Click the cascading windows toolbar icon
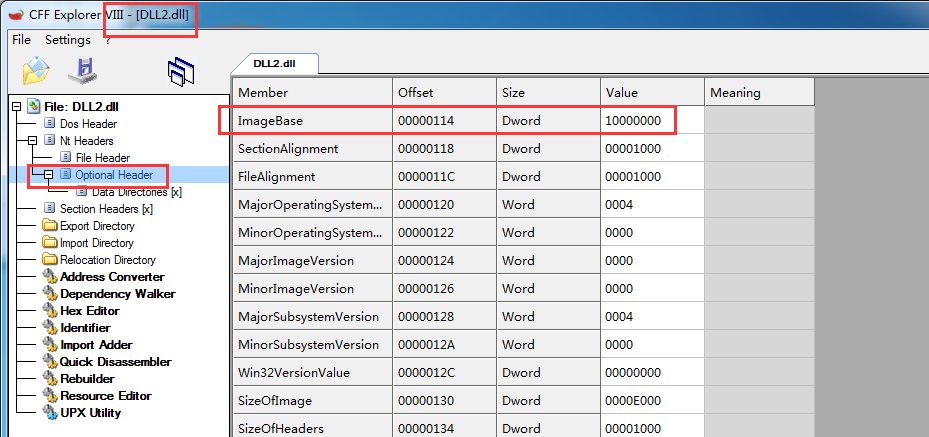This screenshot has height=437, width=929. [182, 71]
